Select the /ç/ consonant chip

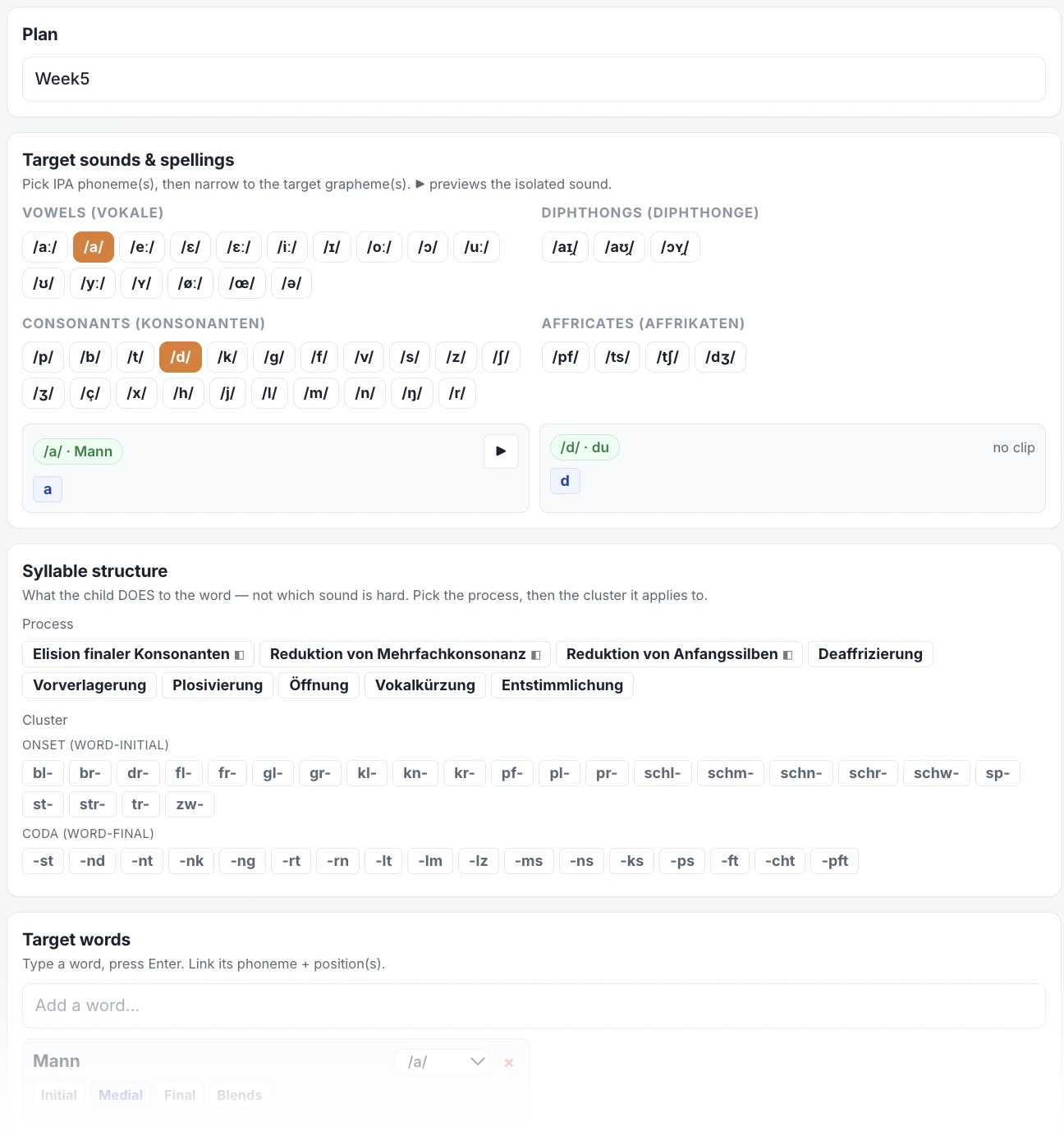click(90, 393)
